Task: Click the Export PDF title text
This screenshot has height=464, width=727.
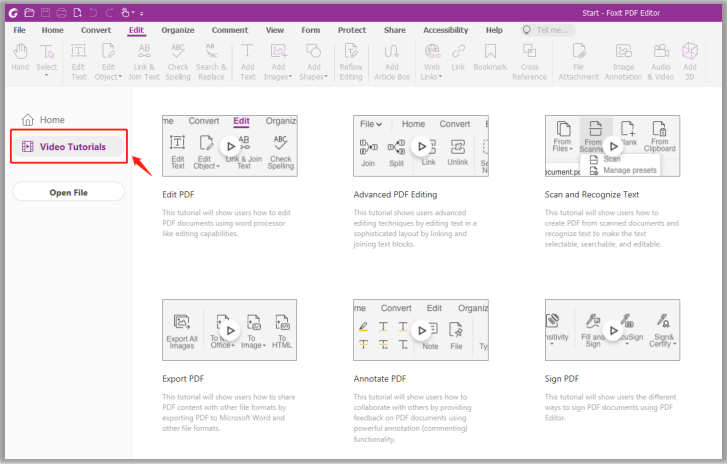Action: pos(183,379)
